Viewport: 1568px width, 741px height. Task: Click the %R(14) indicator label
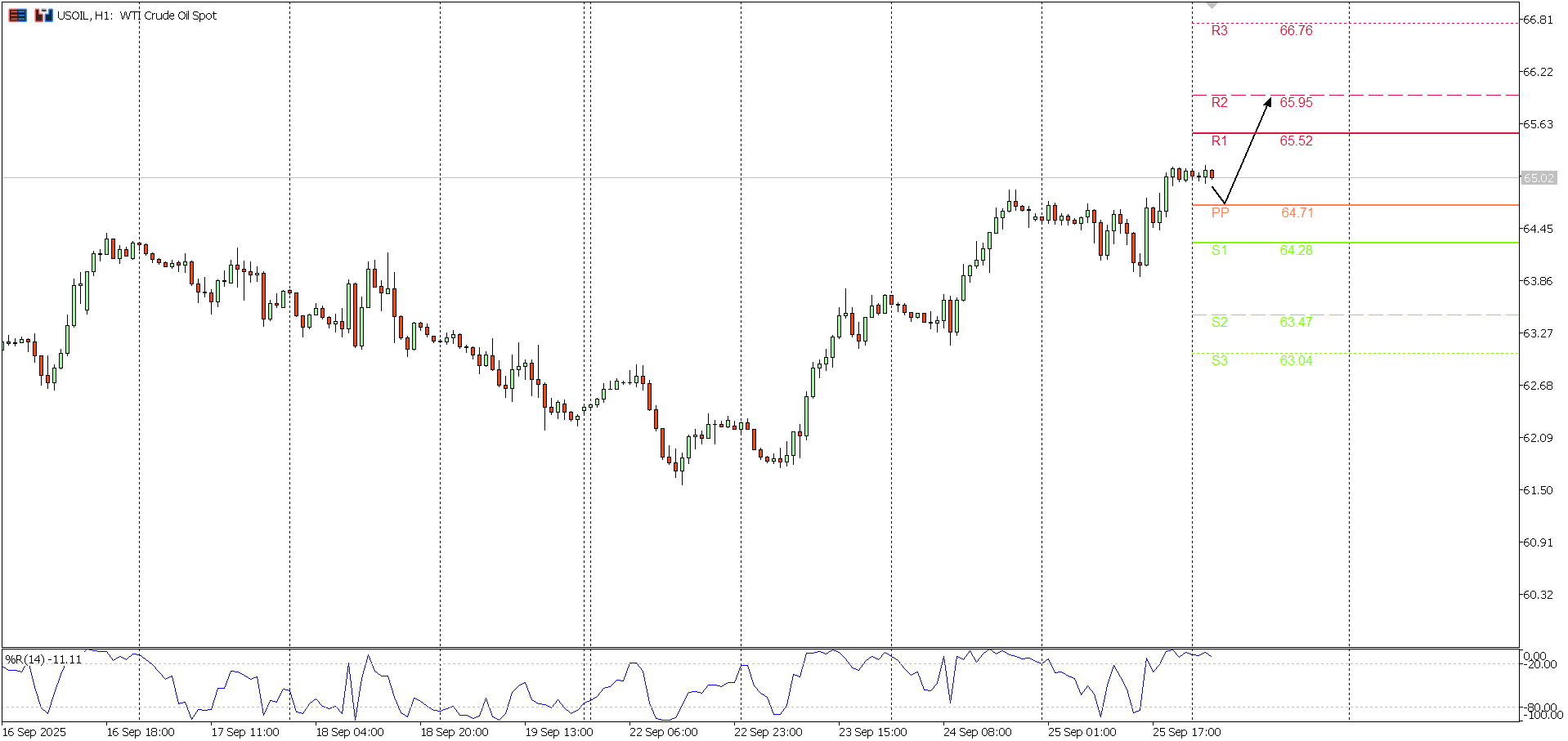(x=43, y=659)
